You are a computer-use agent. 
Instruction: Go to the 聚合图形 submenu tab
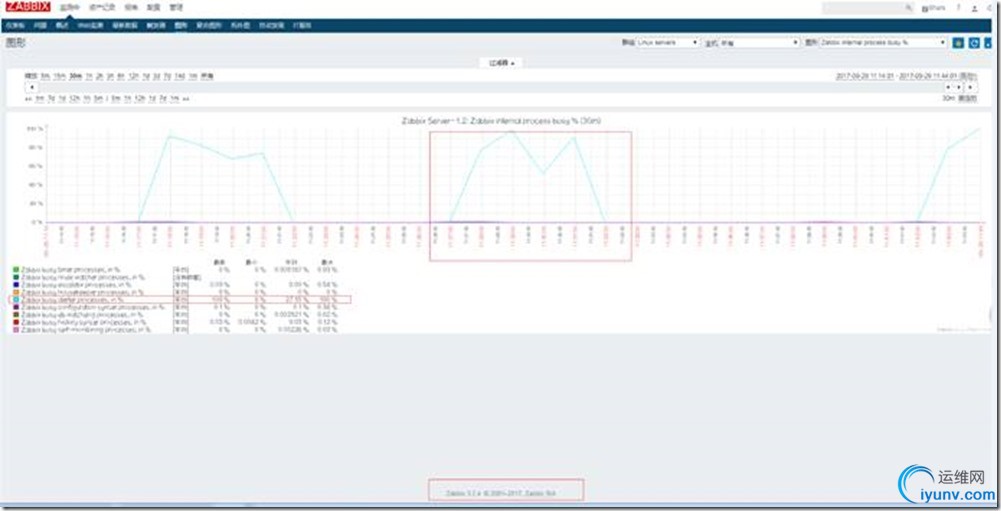coord(209,26)
